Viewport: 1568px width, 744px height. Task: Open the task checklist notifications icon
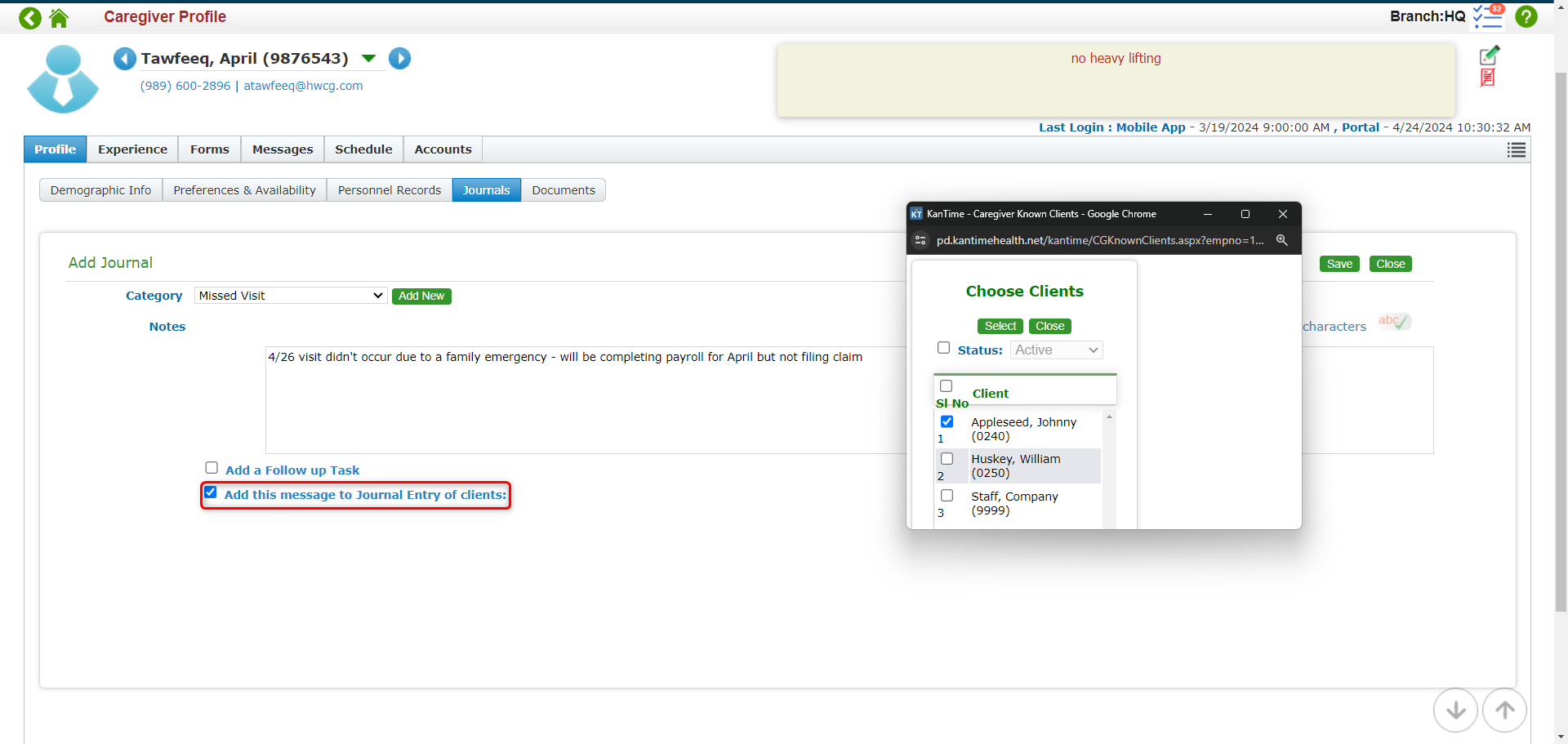point(1487,16)
